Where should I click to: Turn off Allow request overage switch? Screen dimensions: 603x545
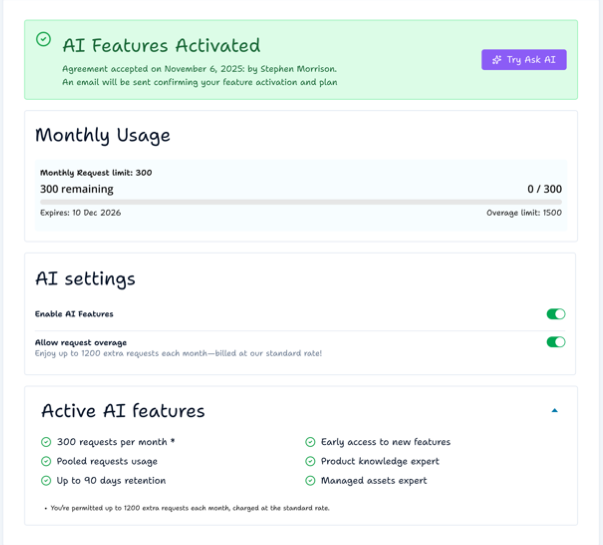click(x=555, y=342)
